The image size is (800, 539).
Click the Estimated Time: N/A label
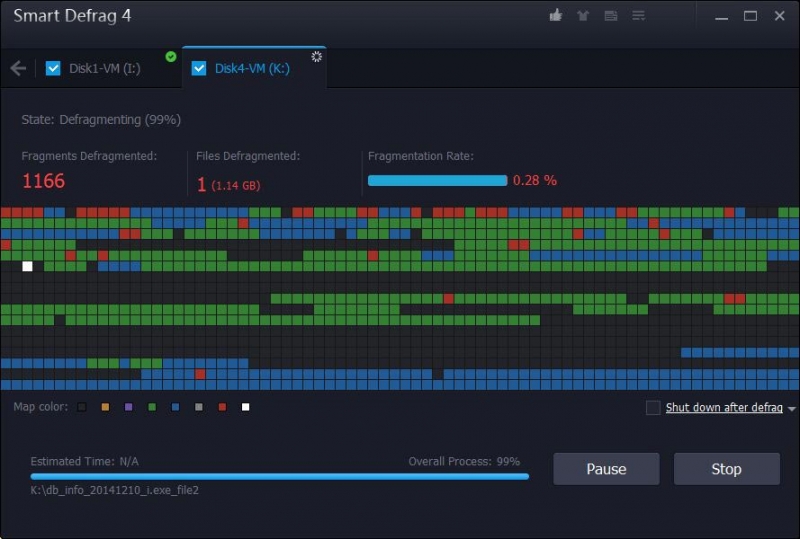[x=85, y=461]
